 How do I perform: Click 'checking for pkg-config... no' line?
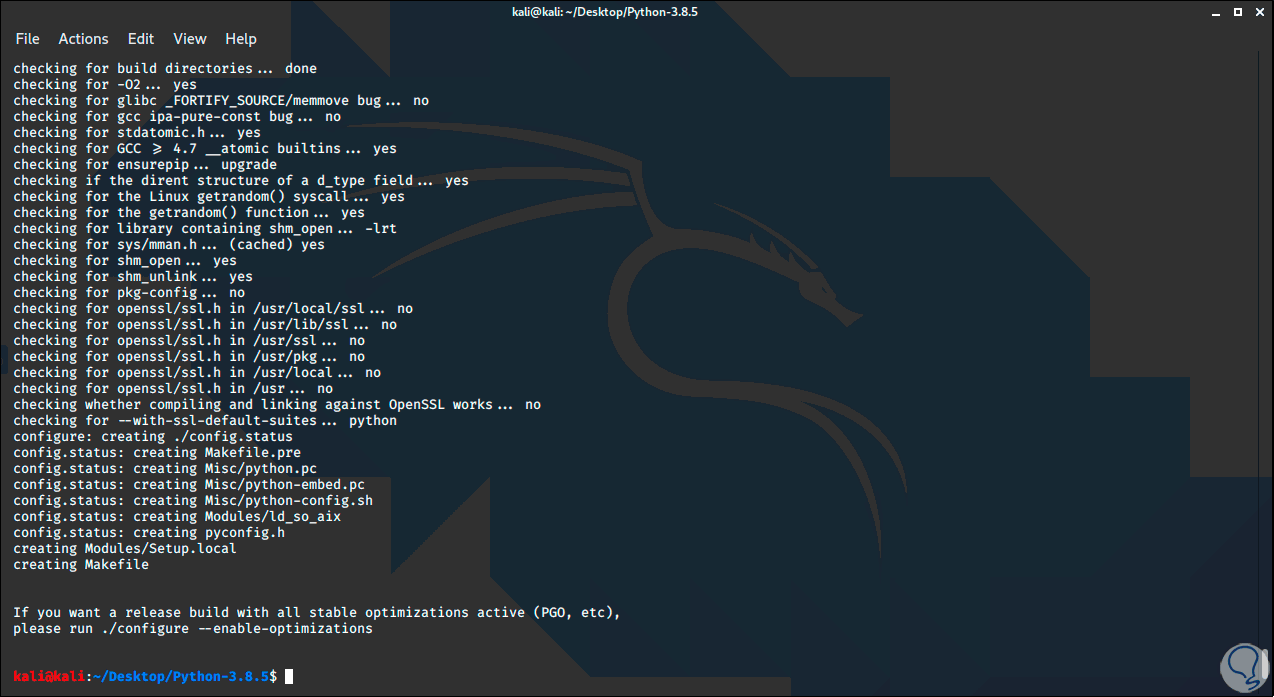click(129, 293)
